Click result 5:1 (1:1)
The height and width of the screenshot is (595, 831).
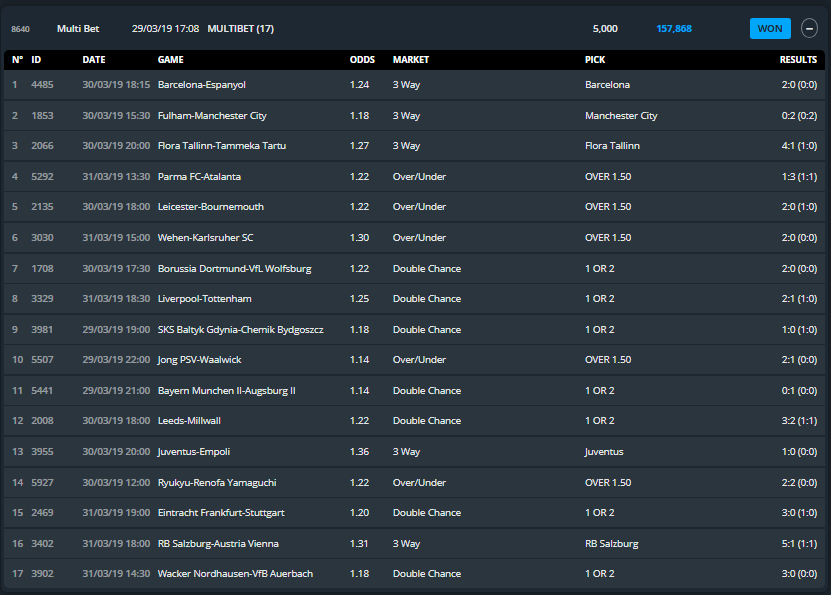(799, 544)
